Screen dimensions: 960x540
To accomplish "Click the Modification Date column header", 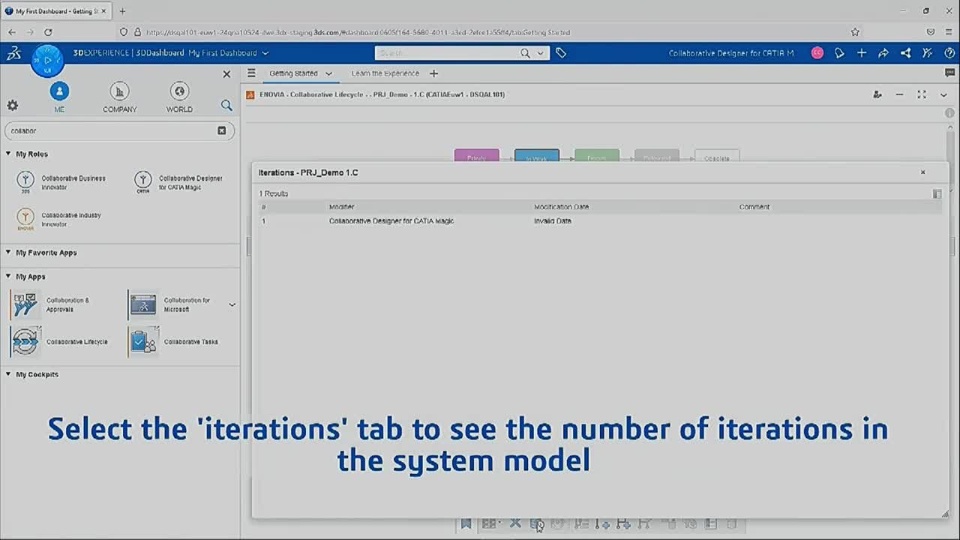I will point(561,207).
